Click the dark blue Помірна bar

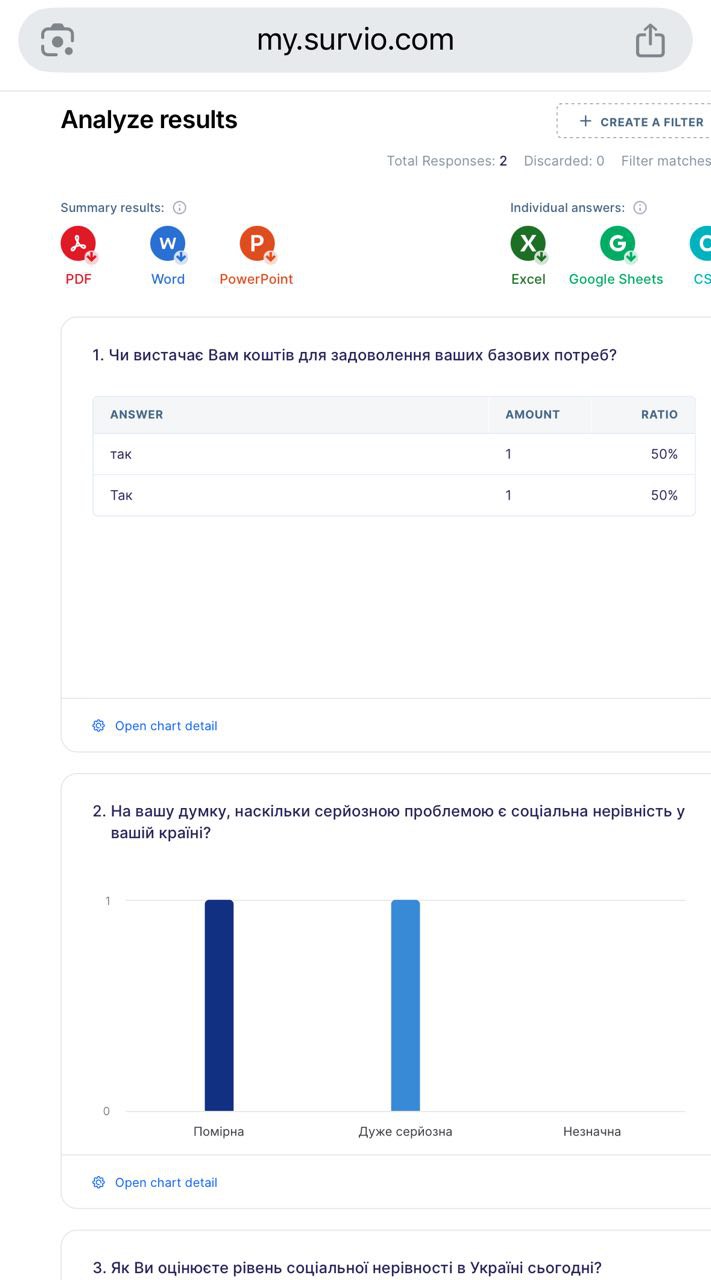(x=219, y=1005)
